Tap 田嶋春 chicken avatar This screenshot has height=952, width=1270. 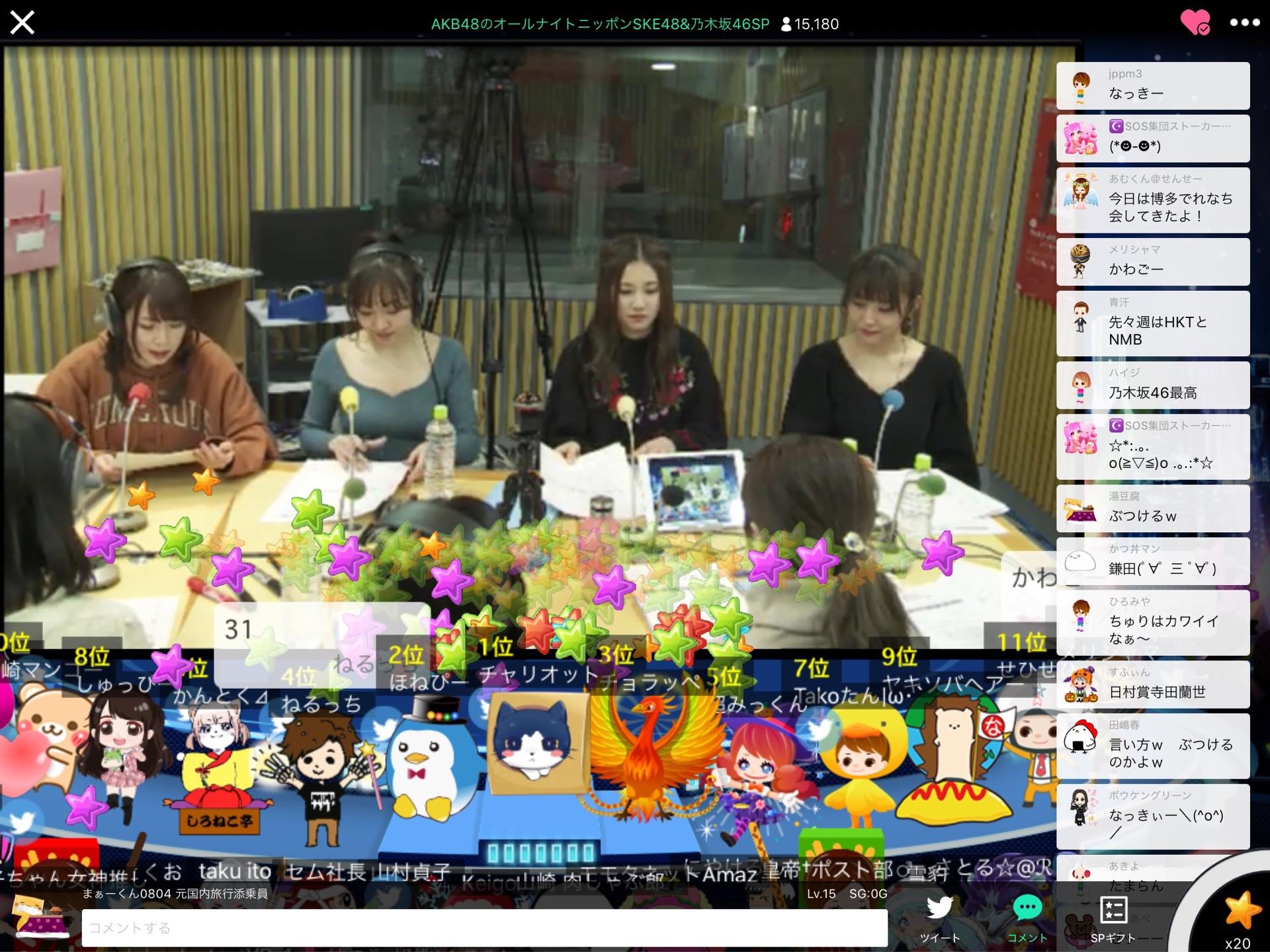coord(1081,738)
